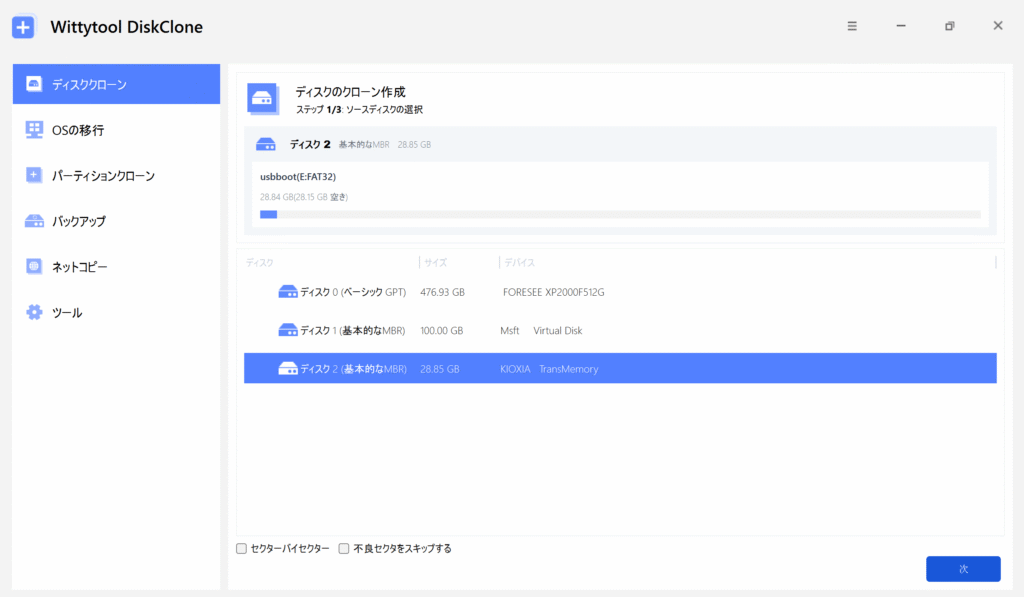The height and width of the screenshot is (597, 1024).
Task: Click the 28.84 GB(28.15 GB 空き) text
Action: [x=304, y=197]
